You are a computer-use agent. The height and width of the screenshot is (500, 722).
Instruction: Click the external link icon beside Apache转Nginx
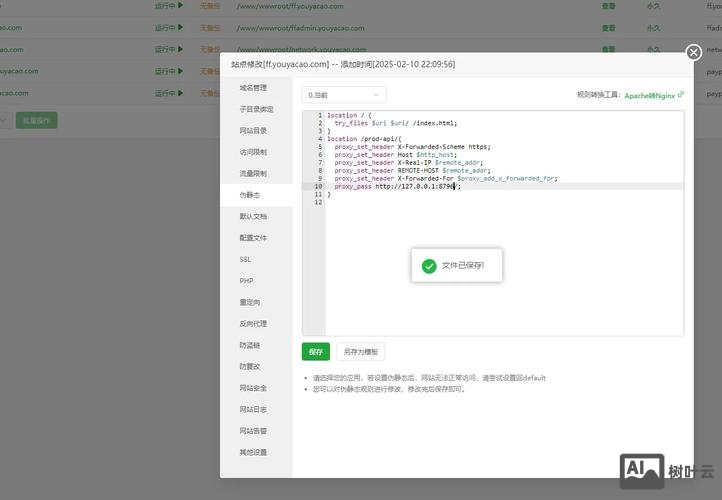pyautogui.click(x=681, y=95)
